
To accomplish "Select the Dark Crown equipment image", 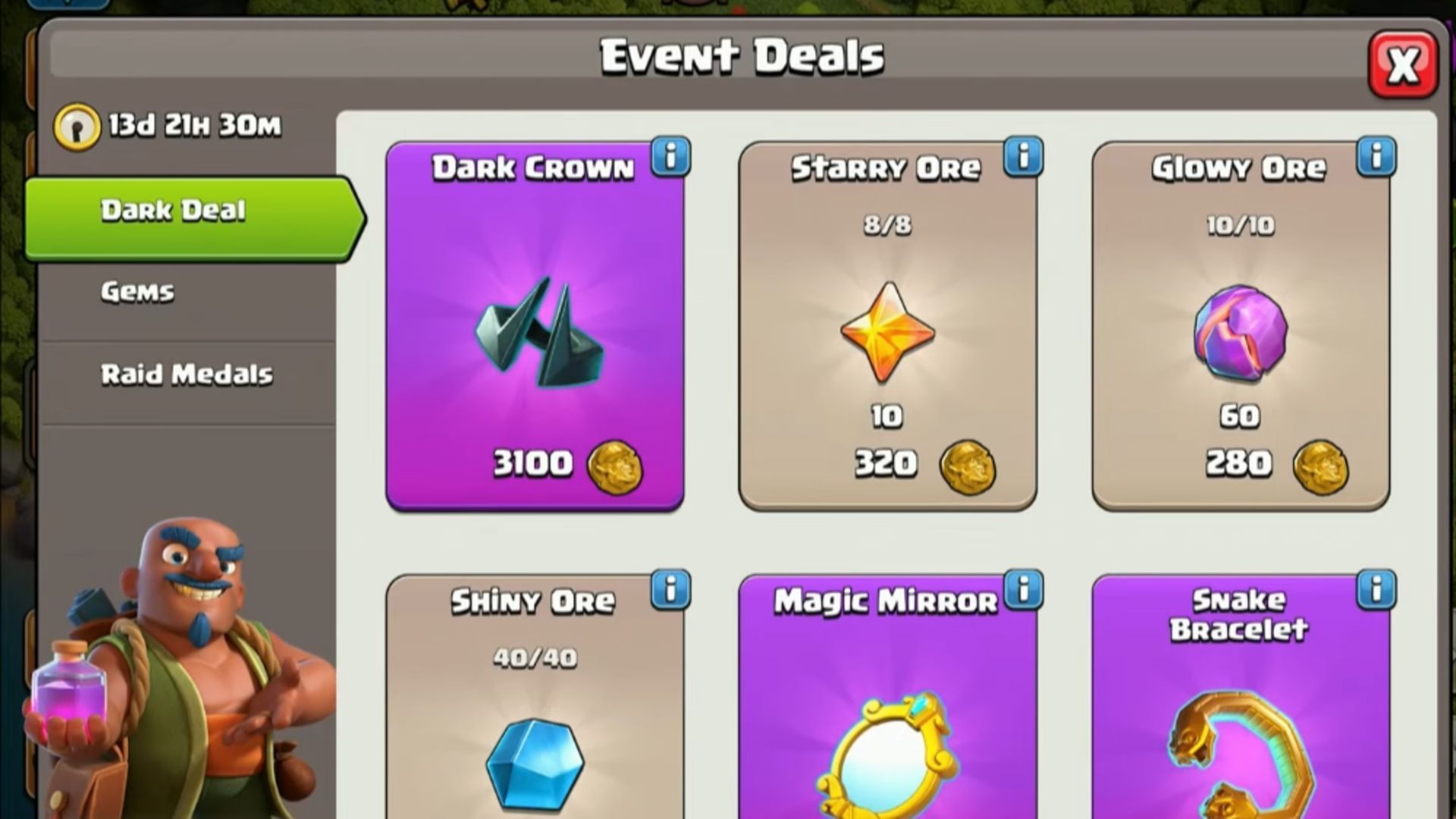I will click(539, 332).
